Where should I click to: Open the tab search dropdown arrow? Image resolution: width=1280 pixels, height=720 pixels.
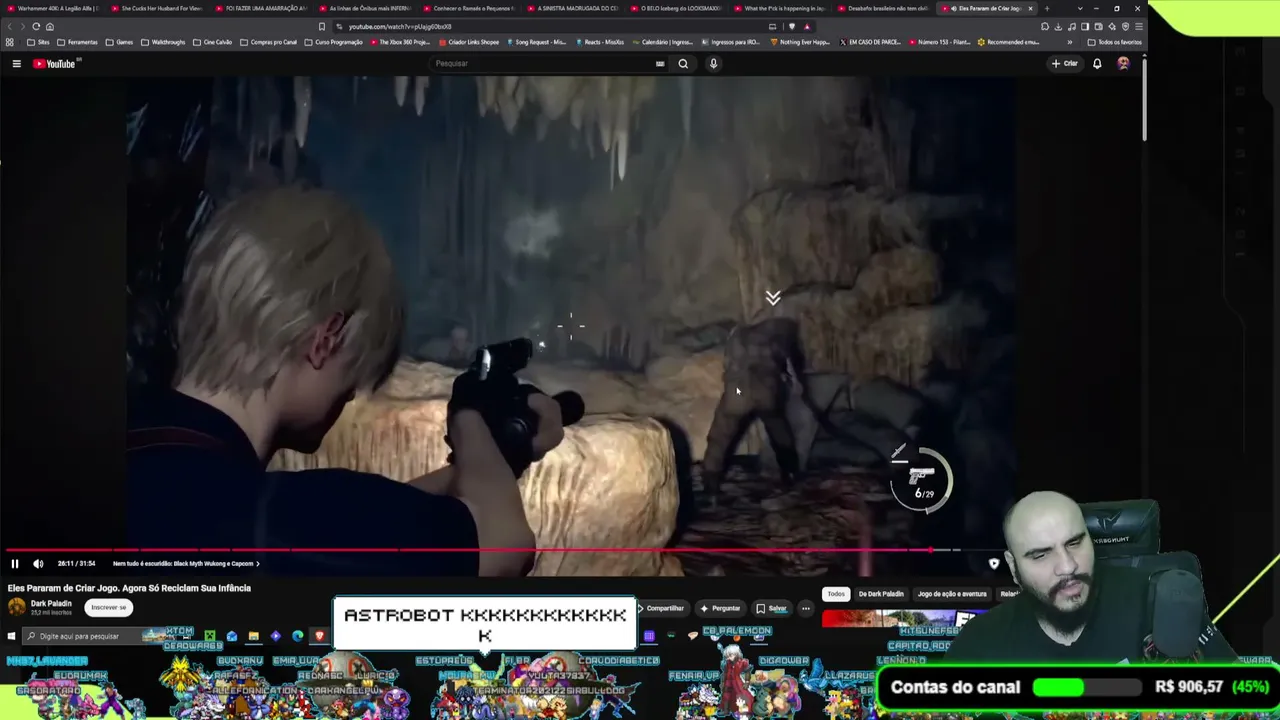1080,9
